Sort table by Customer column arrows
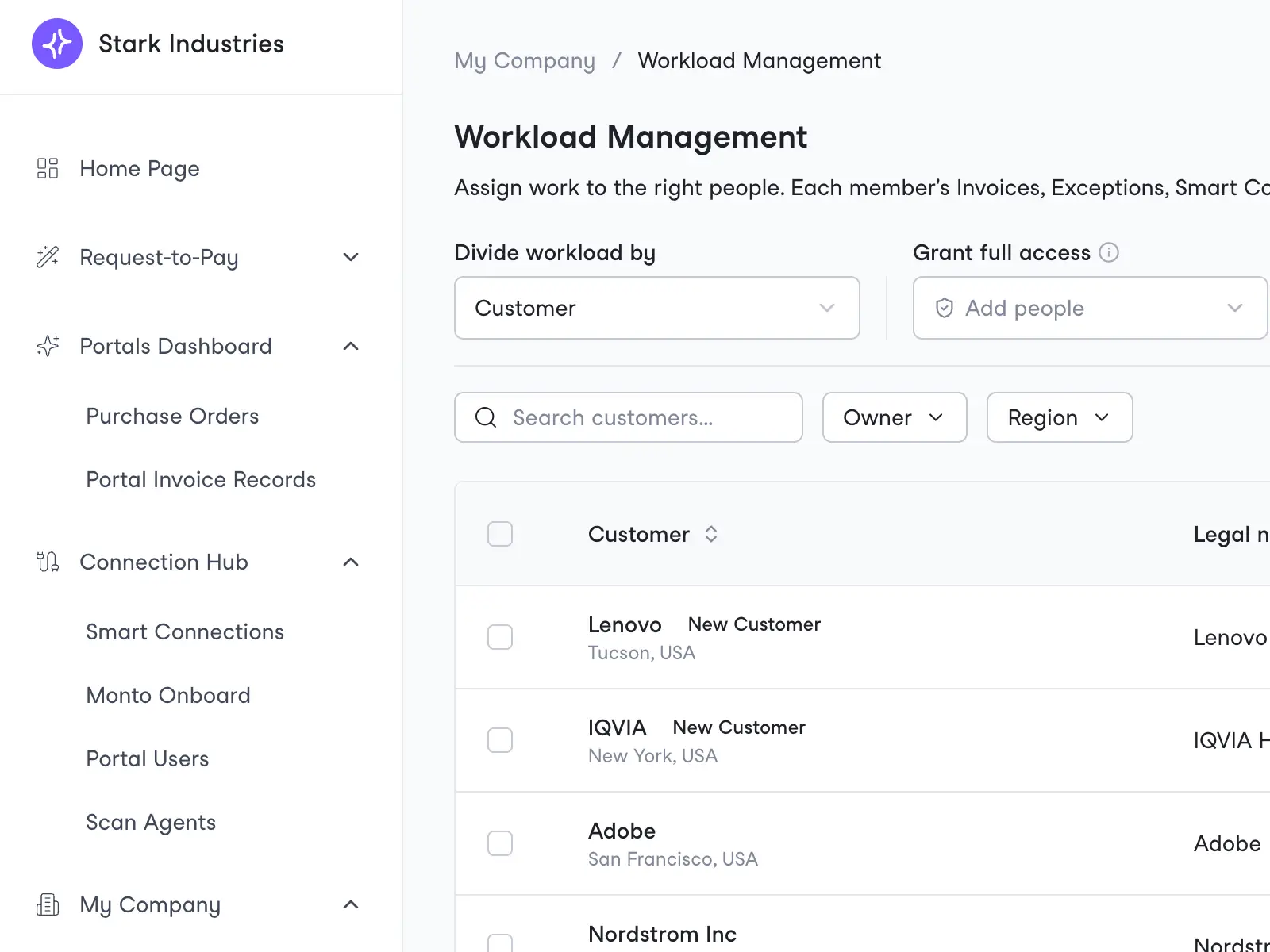The height and width of the screenshot is (952, 1270). [711, 534]
